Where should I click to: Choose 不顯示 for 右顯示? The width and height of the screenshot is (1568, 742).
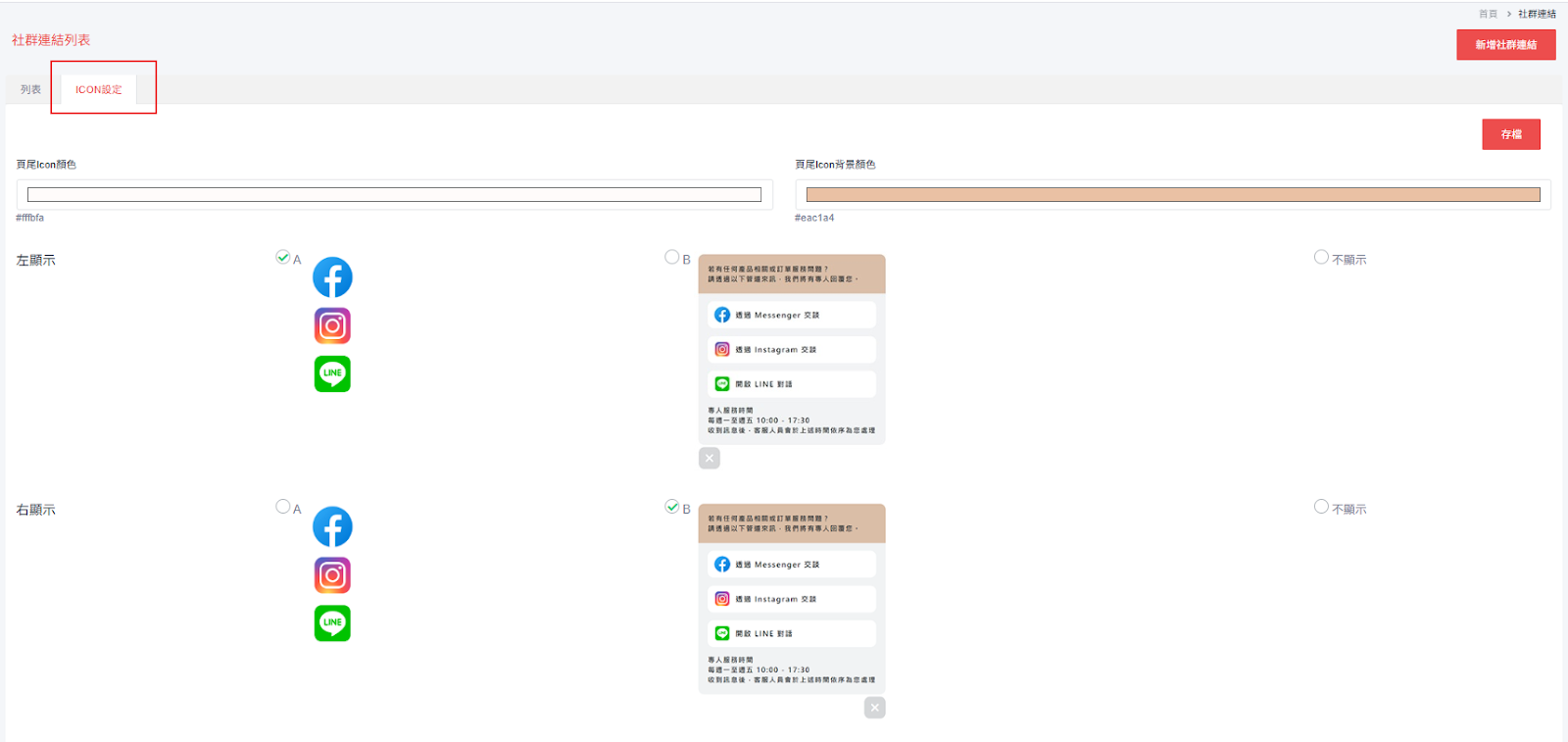click(x=1321, y=507)
